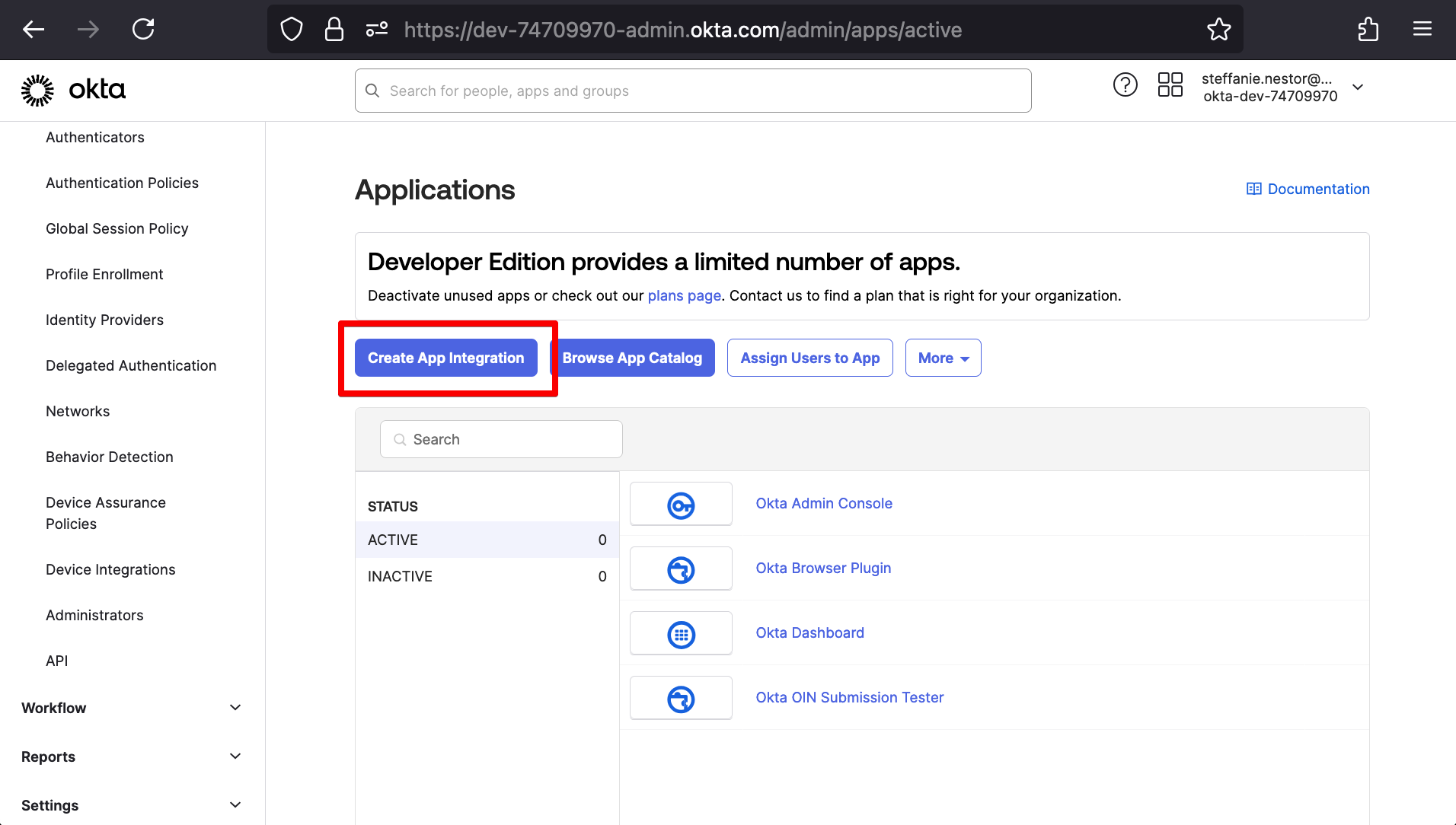Image resolution: width=1456 pixels, height=825 pixels.
Task: Open Okta Admin Console link
Action: point(824,503)
